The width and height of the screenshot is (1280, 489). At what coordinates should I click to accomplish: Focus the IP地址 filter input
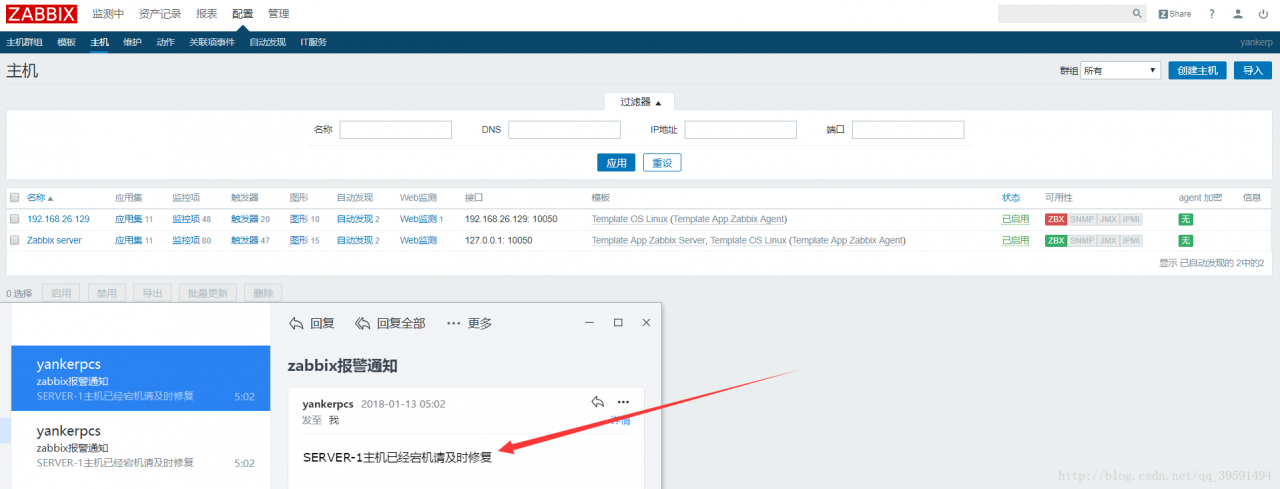[741, 130]
